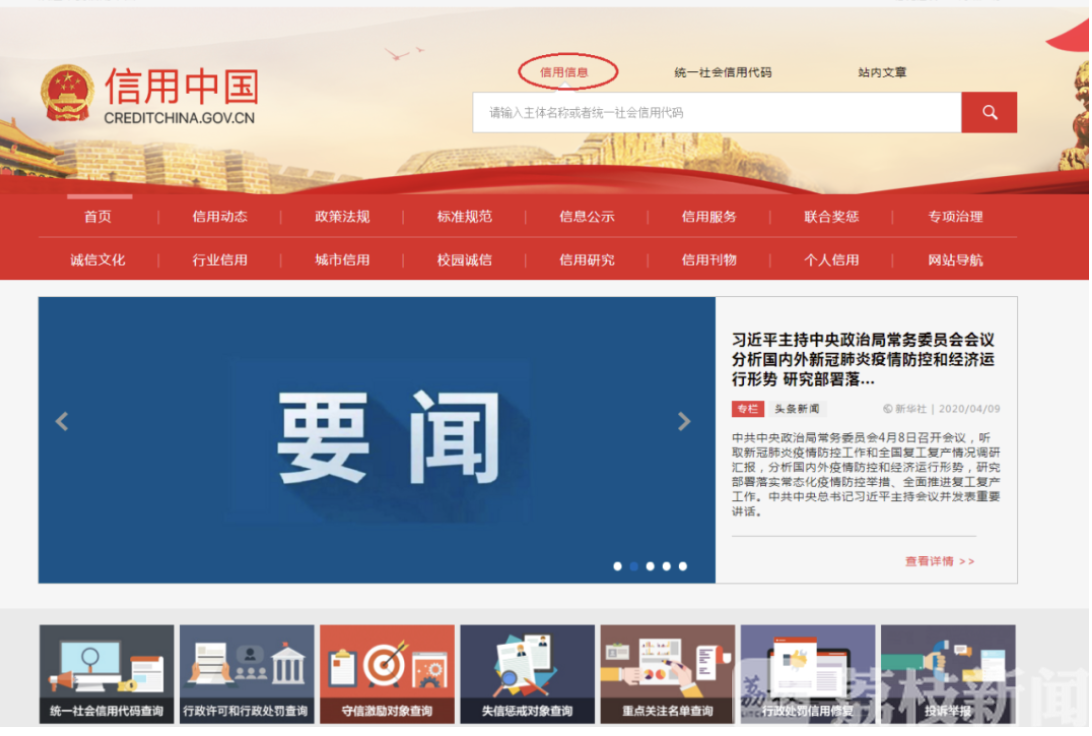Open 标准规范 menu item

point(465,217)
